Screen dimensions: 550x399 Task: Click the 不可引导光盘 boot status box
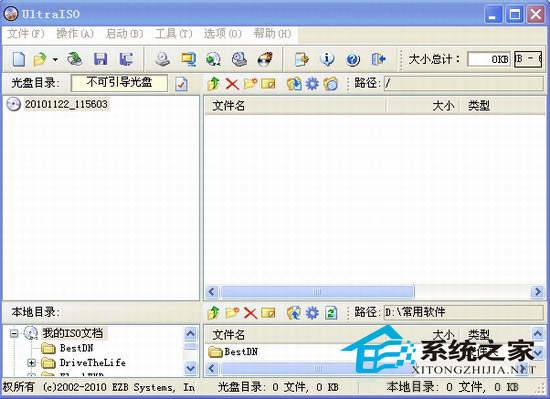click(119, 83)
